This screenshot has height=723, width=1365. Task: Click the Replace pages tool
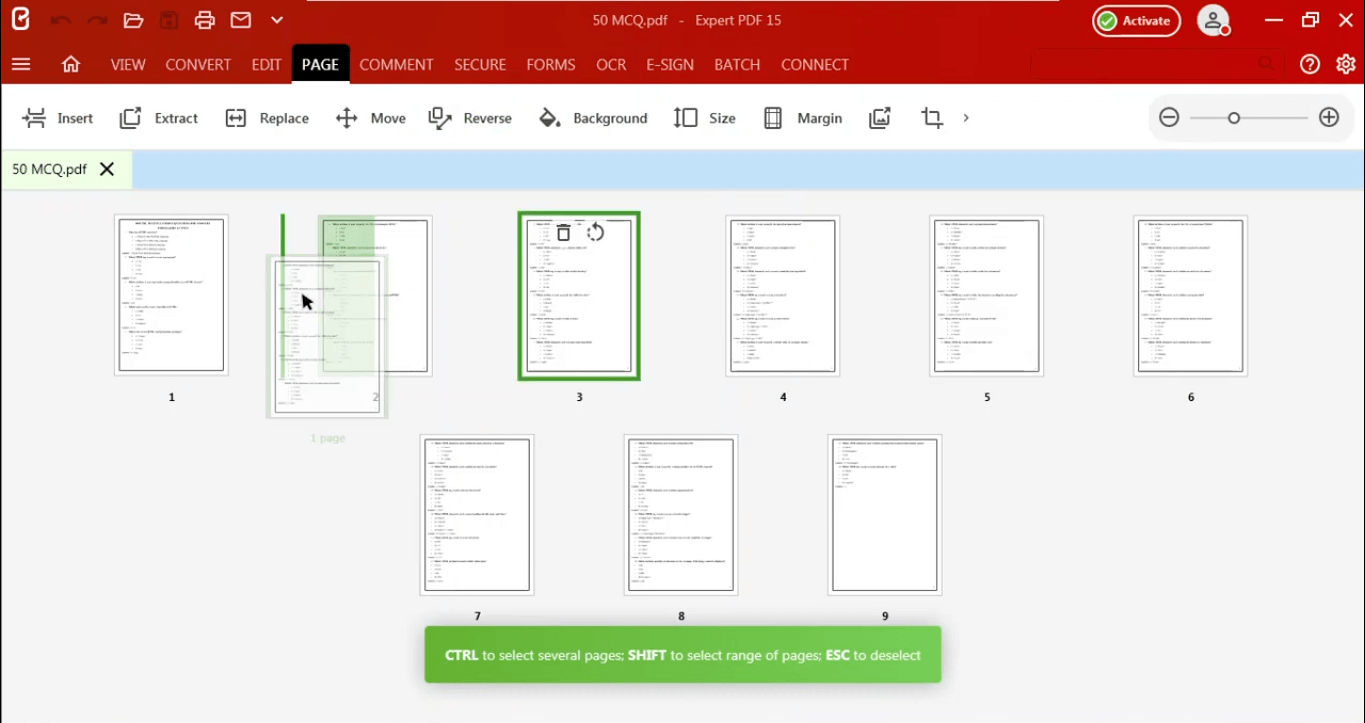tap(267, 118)
